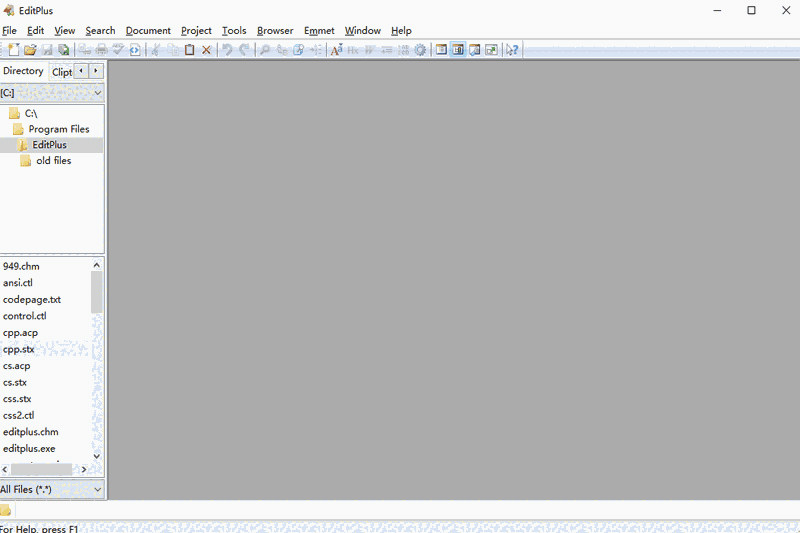Viewport: 800px width, 533px height.
Task: Select css2.ctl in the file list
Action: (18, 415)
